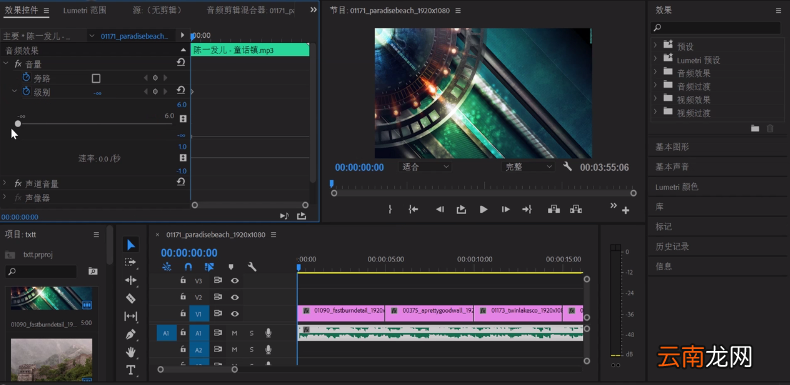This screenshot has width=790, height=385.
Task: Toggle the 旁路 bypass checkbox
Action: click(x=96, y=78)
